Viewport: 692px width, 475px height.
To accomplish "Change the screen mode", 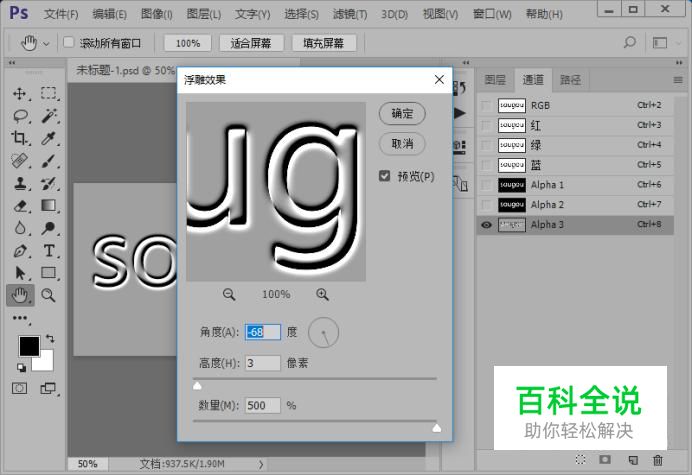I will point(48,388).
